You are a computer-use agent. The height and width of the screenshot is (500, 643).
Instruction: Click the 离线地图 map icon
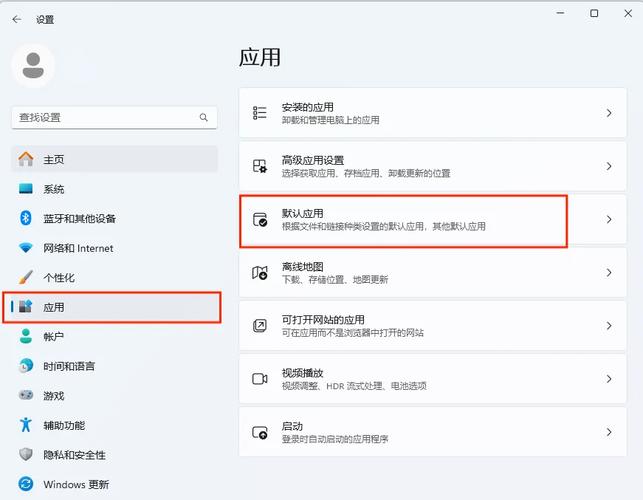click(260, 272)
